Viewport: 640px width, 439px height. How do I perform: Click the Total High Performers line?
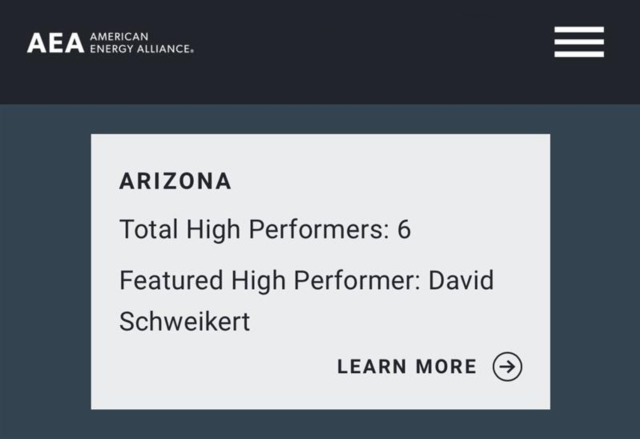(x=265, y=229)
